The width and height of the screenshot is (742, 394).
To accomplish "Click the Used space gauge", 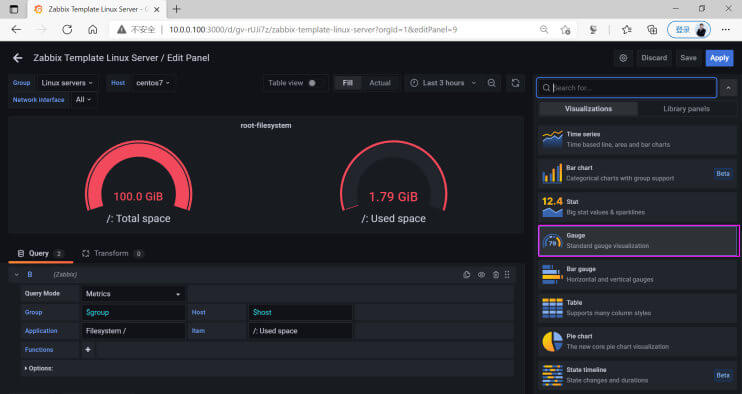I will pos(393,182).
